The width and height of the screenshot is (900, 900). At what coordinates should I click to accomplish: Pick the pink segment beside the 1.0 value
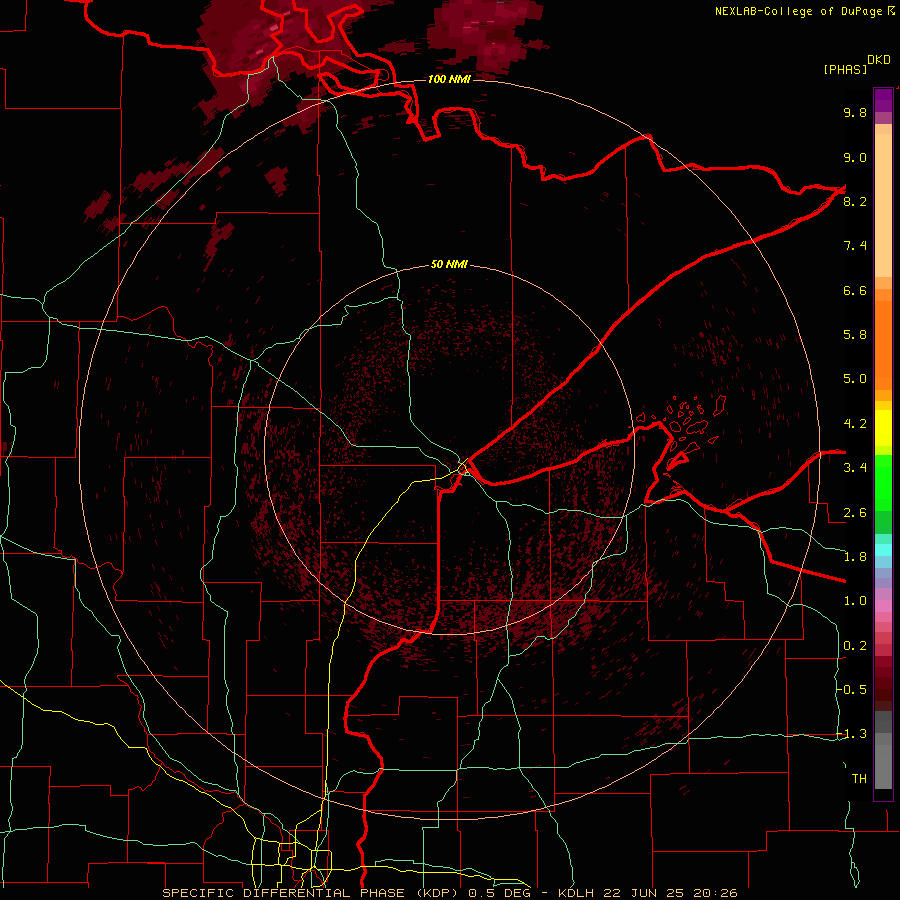click(883, 606)
